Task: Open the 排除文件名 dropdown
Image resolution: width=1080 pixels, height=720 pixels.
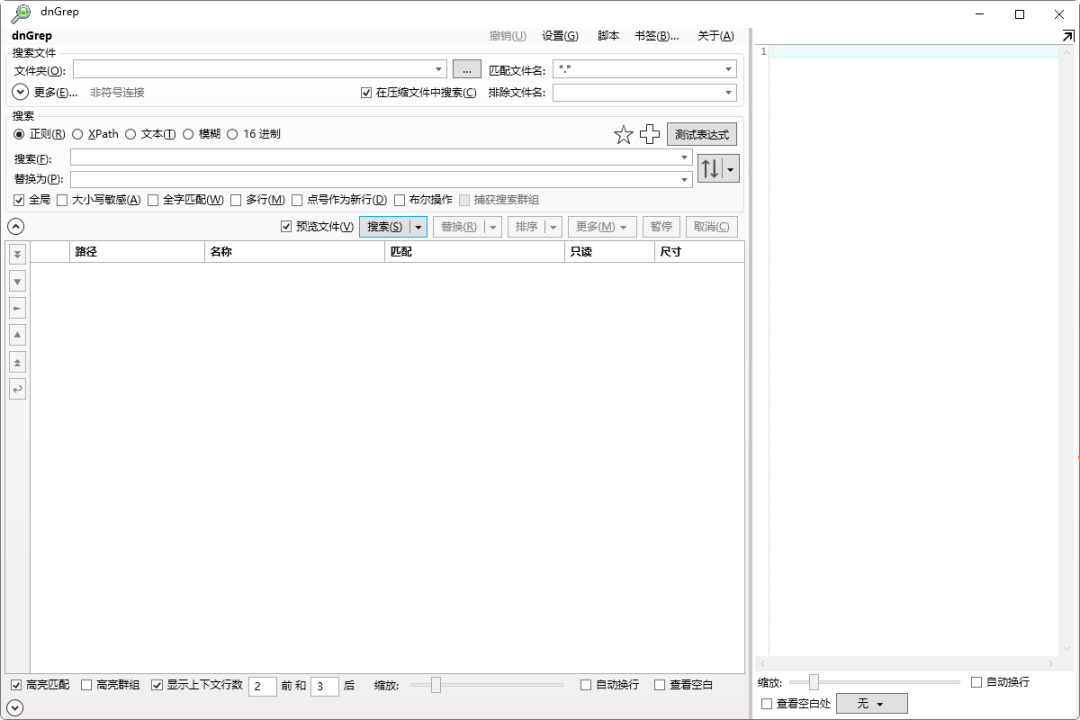Action: (728, 92)
